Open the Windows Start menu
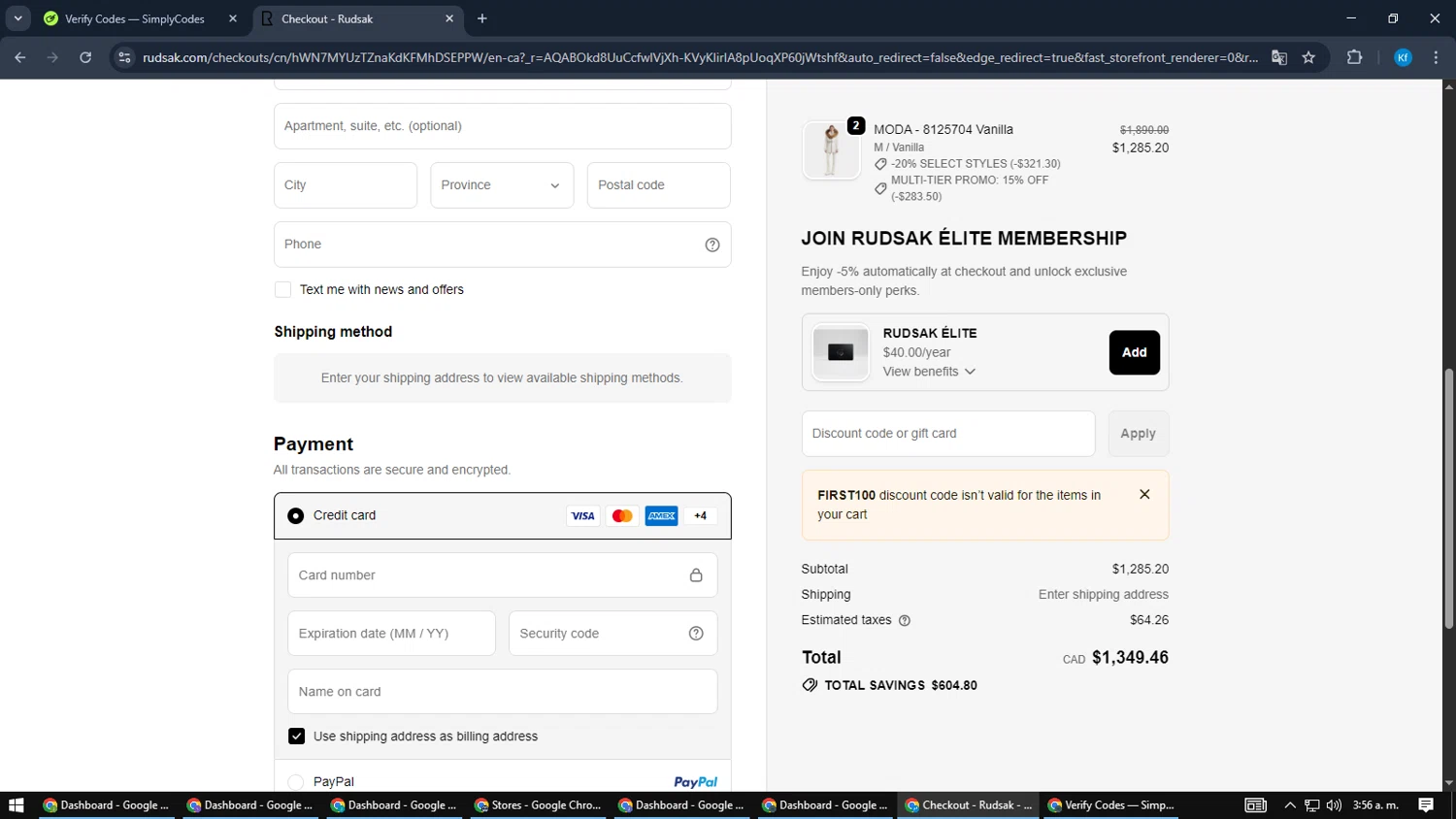 [16, 805]
